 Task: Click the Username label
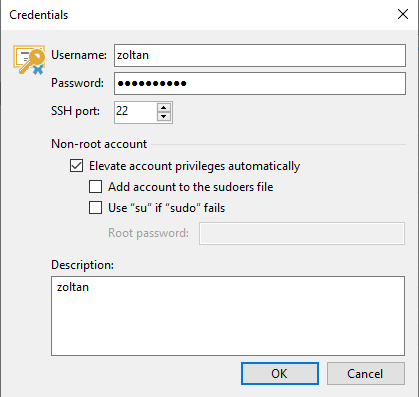[79, 55]
